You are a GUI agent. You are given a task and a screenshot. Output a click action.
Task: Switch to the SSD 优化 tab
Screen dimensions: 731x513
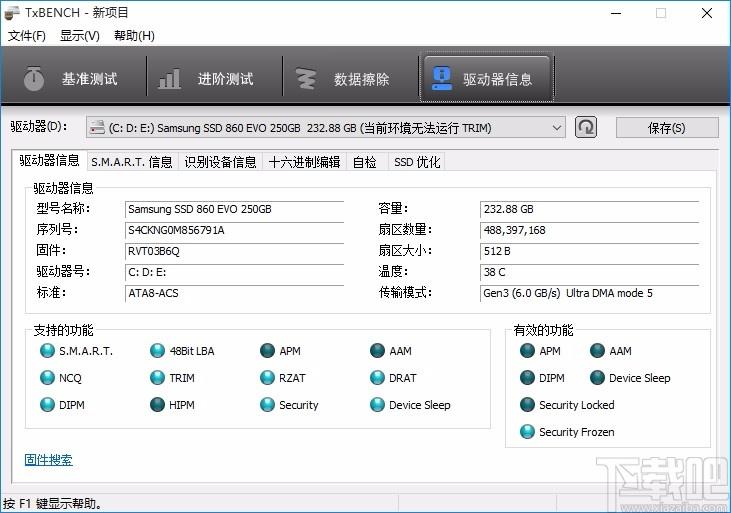[x=417, y=162]
